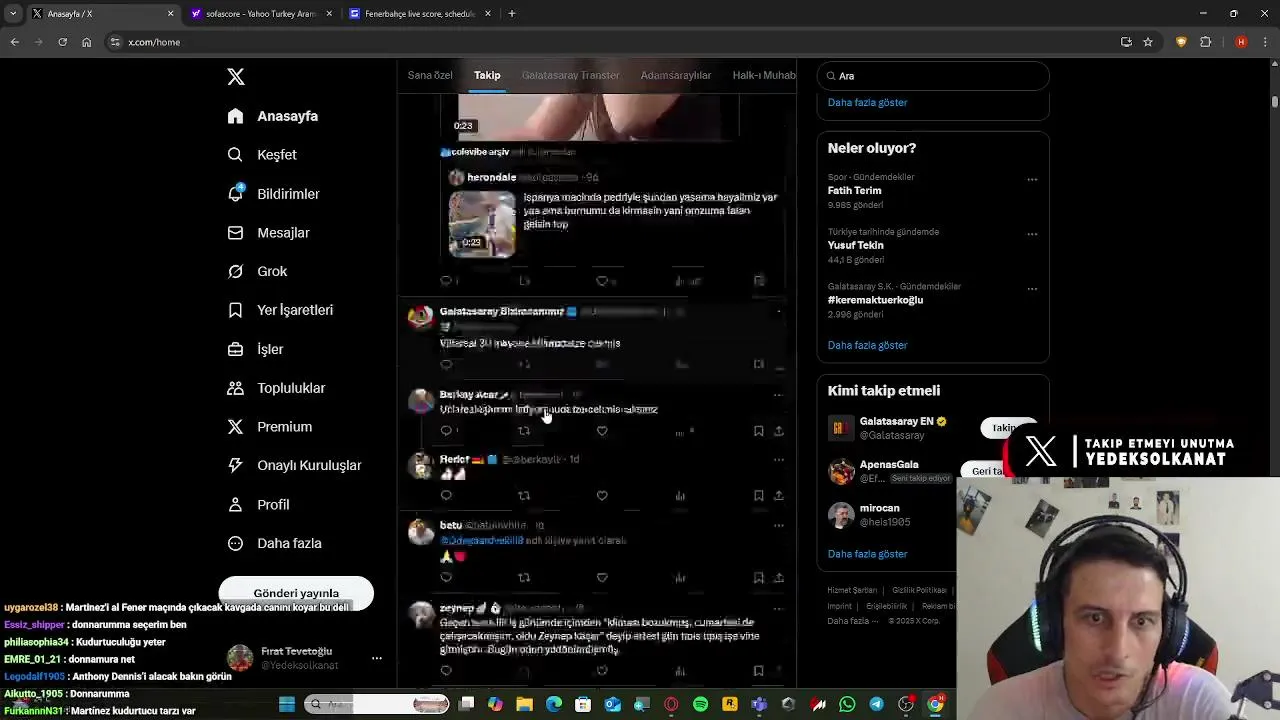Open account menu next to Fırat Tevetoğlu
Image resolution: width=1280 pixels, height=720 pixels.
click(x=376, y=658)
